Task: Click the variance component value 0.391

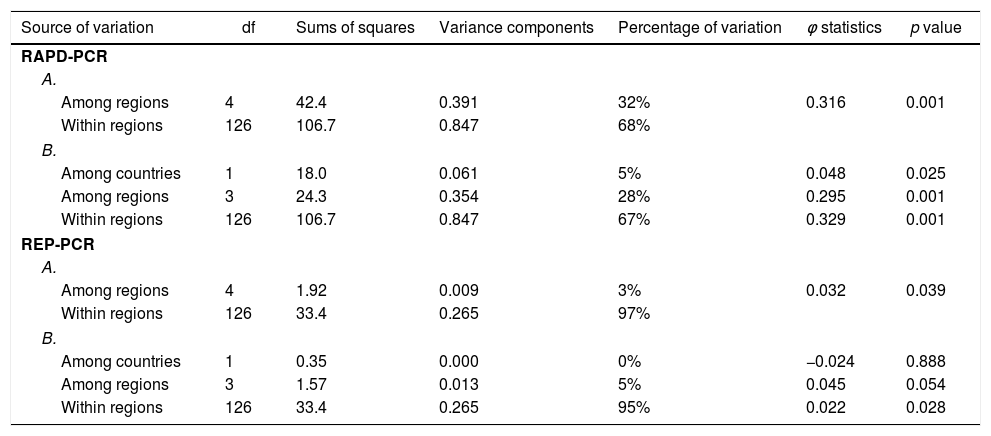Action: (x=459, y=102)
